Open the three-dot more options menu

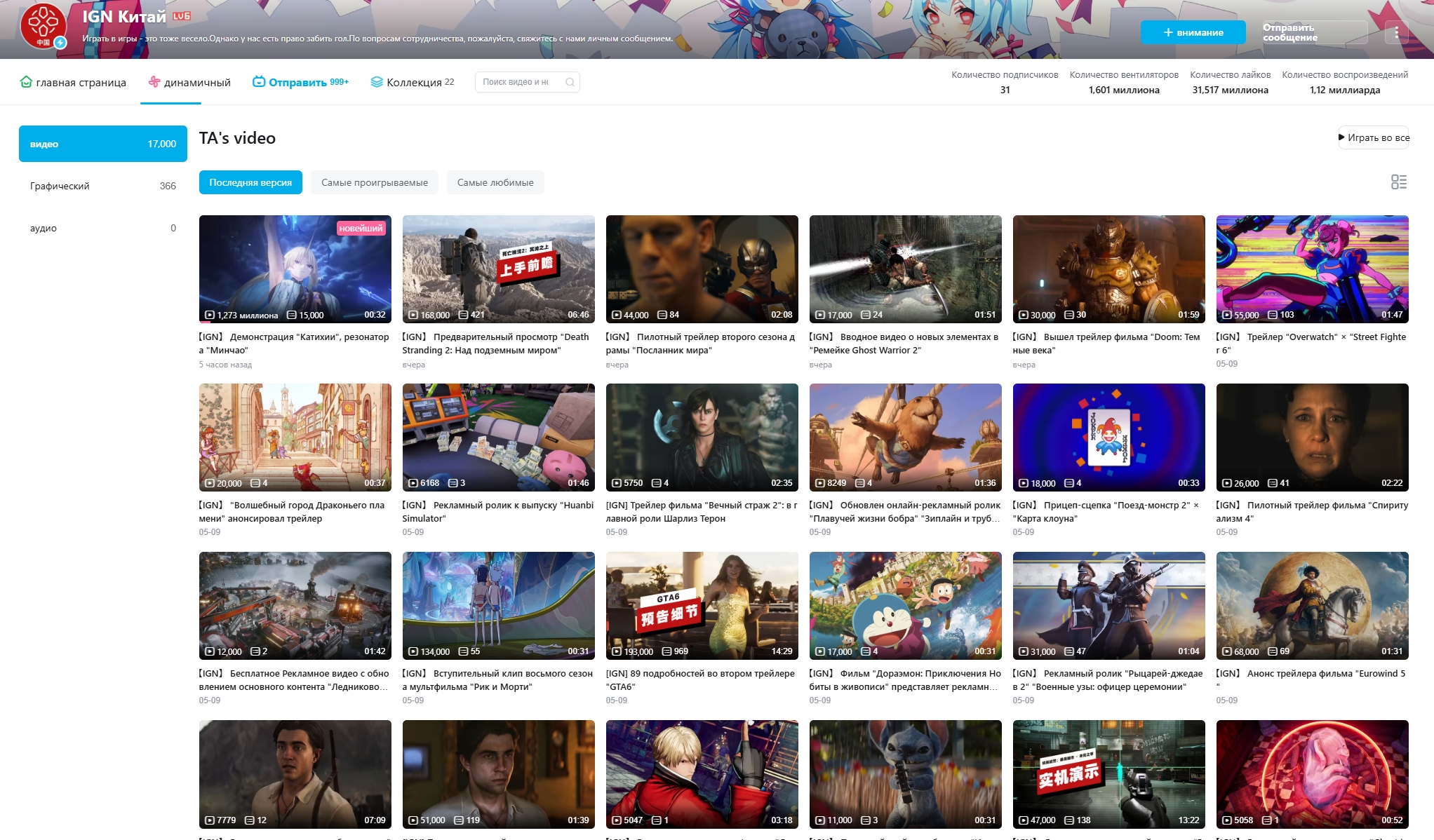(x=1396, y=32)
